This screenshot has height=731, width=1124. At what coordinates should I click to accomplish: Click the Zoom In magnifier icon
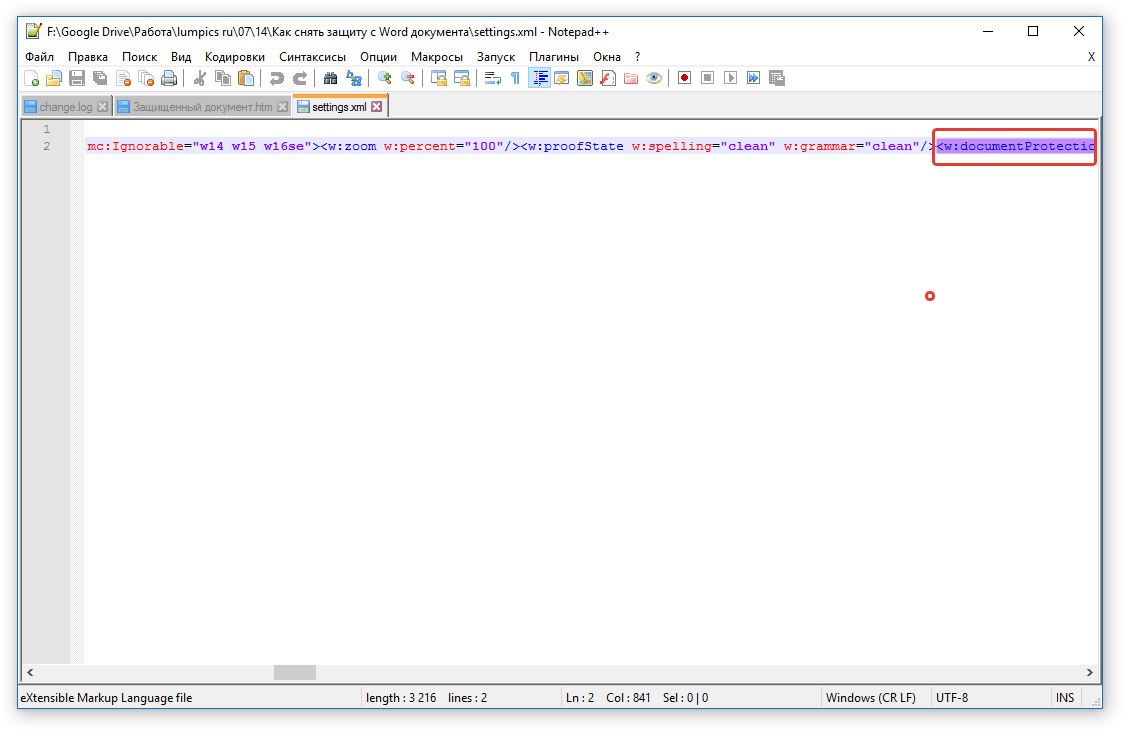coord(384,78)
